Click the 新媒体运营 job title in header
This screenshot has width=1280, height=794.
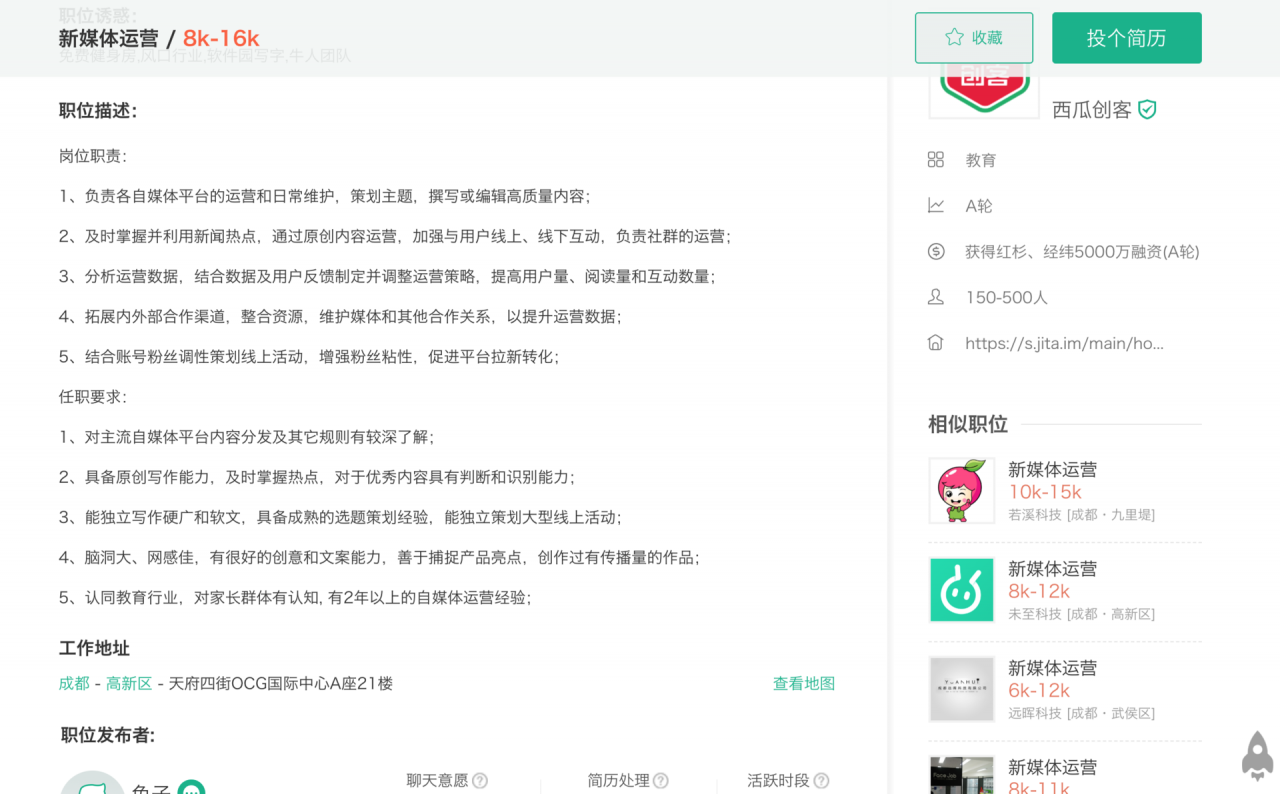click(108, 38)
